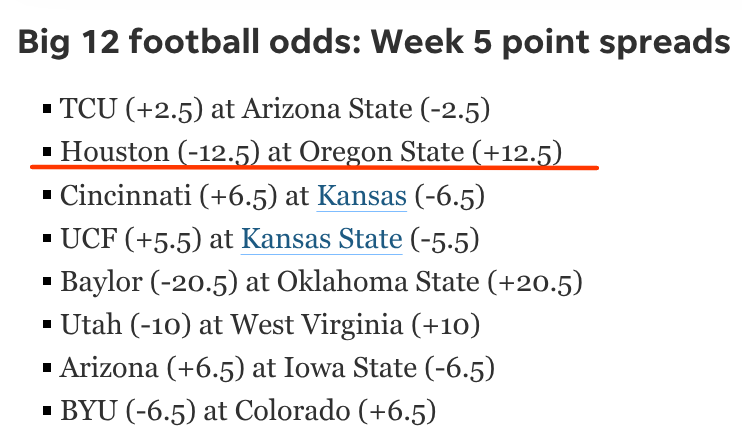Select the Houston at Oregon State line
The image size is (742, 445).
click(x=311, y=152)
